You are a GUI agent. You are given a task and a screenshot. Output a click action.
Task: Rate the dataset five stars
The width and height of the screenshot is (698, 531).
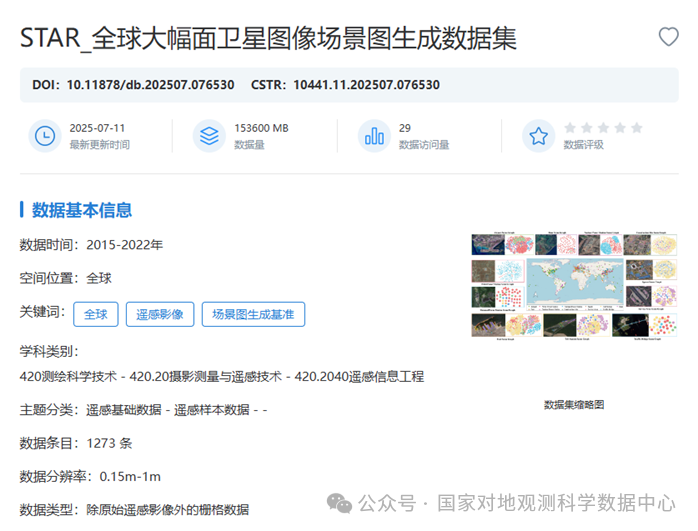636,128
